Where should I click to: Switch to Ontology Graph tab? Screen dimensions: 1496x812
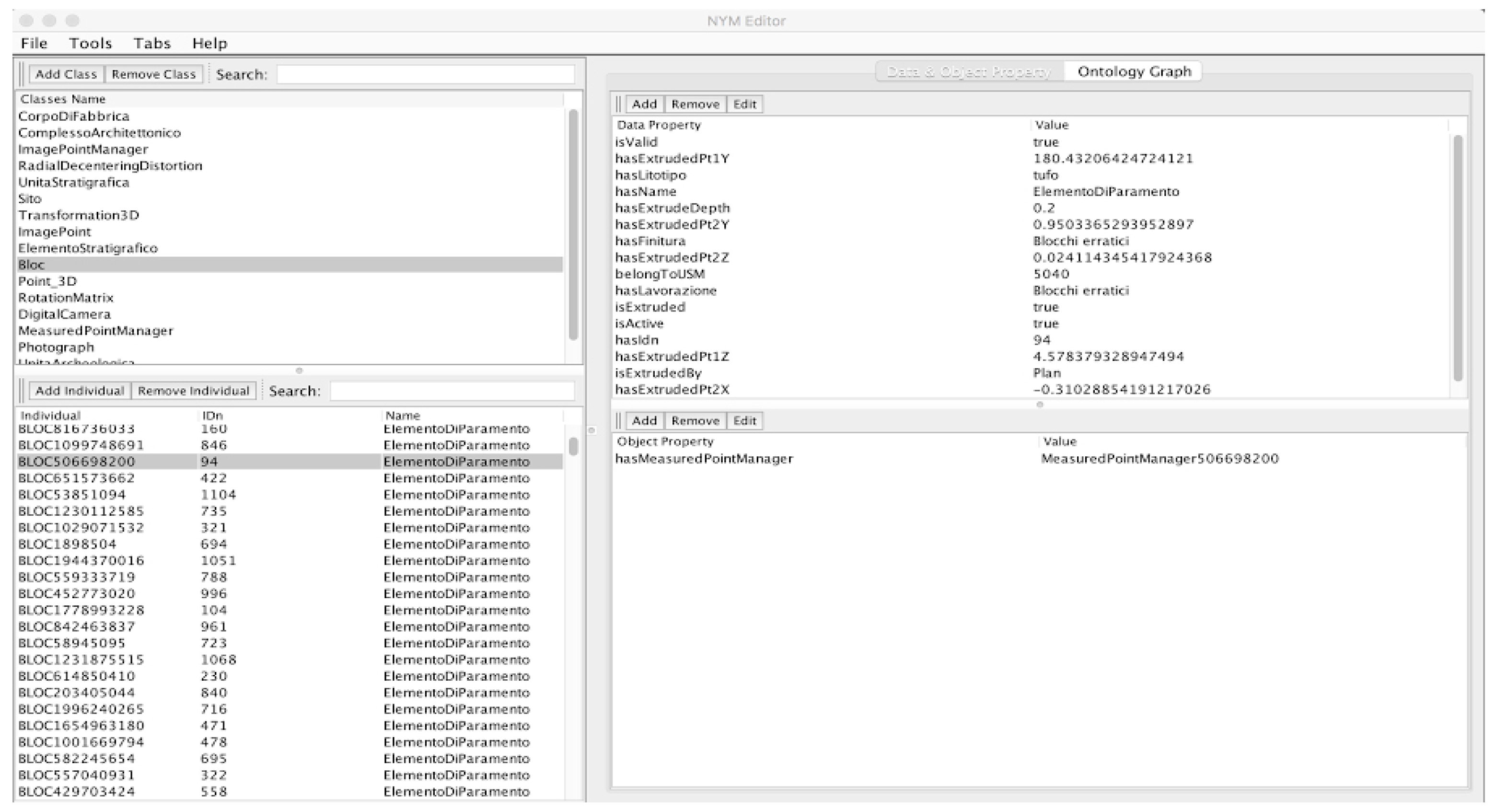pos(1133,72)
